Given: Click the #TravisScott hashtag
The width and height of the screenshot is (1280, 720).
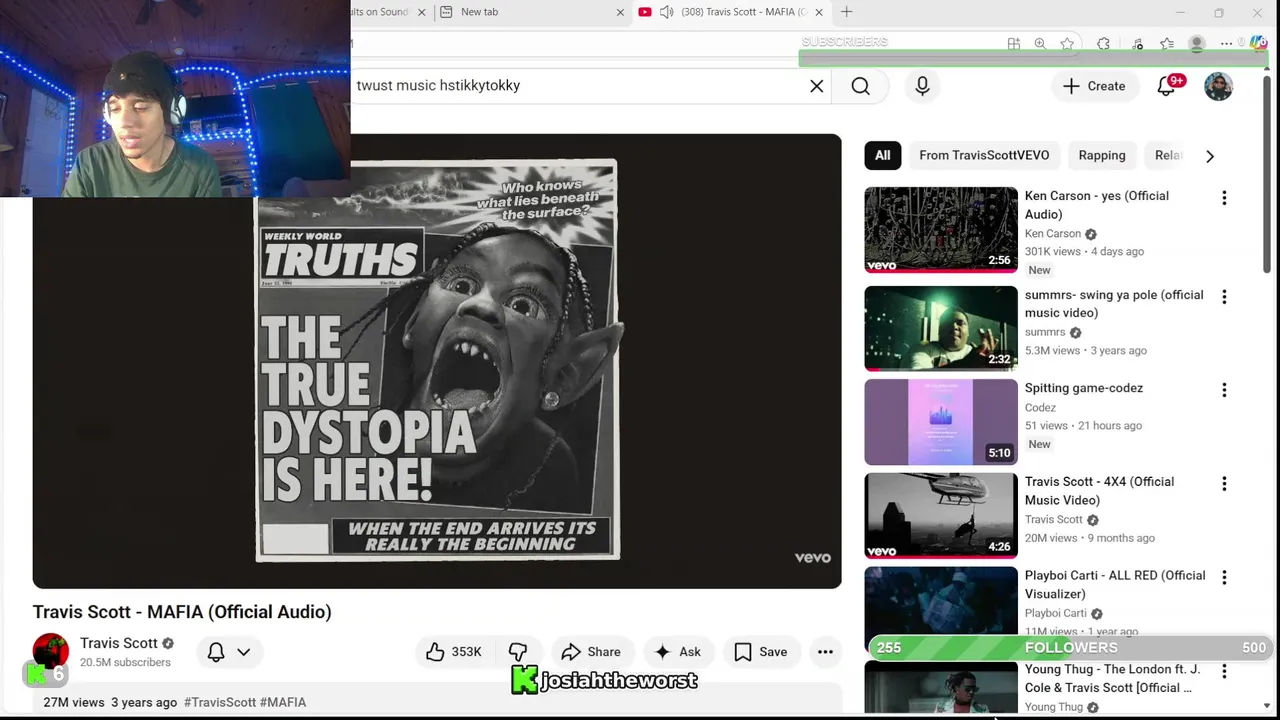Looking at the screenshot, I should (219, 702).
